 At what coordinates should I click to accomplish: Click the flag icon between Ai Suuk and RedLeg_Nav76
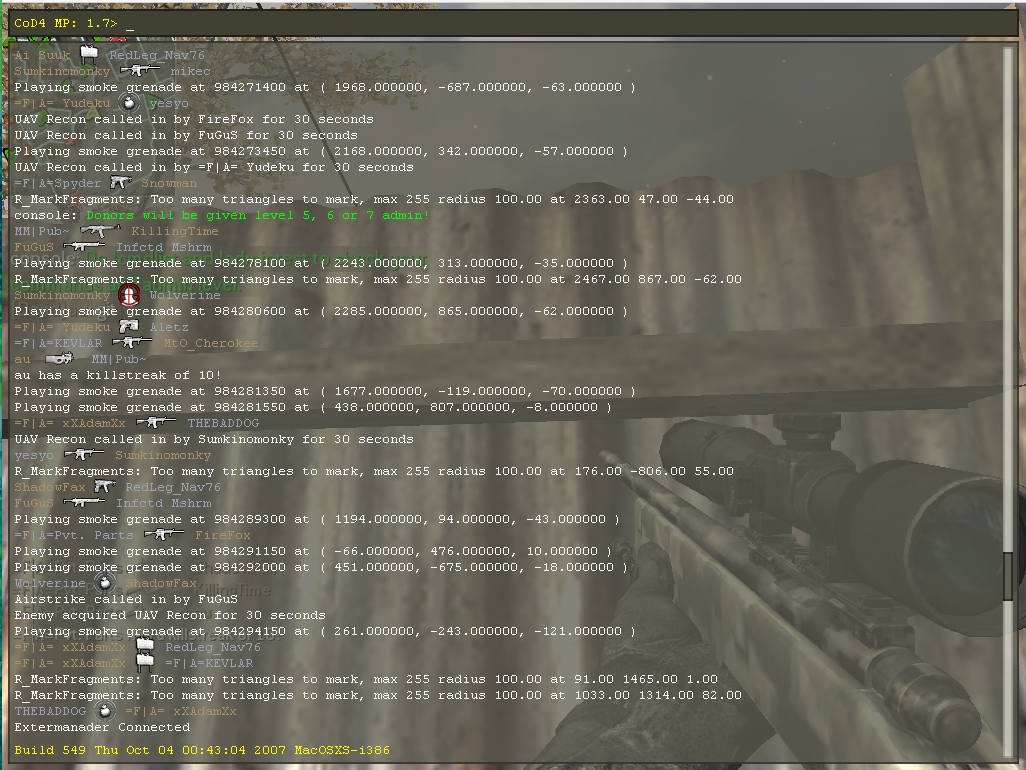tap(89, 54)
